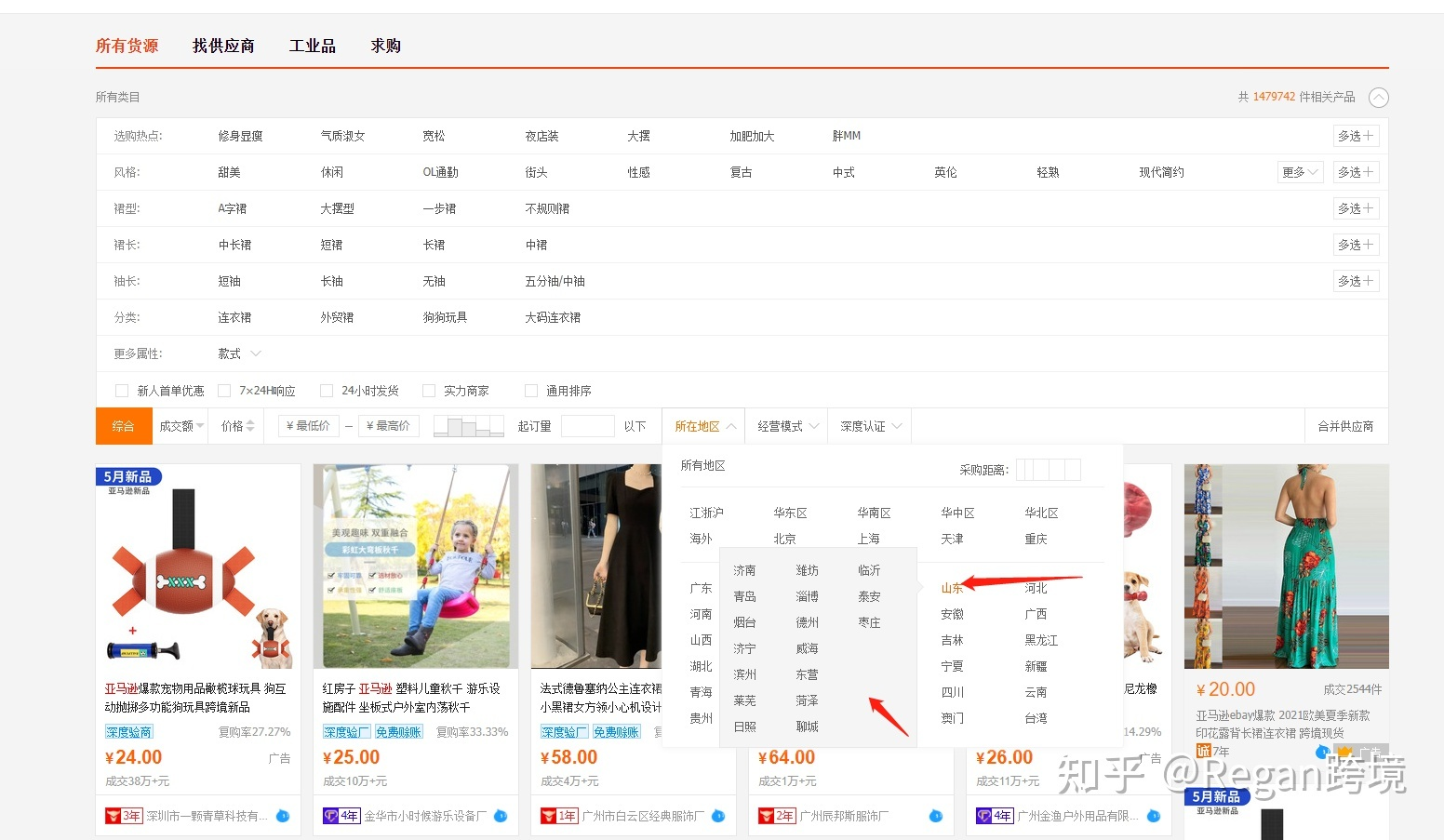Image resolution: width=1444 pixels, height=840 pixels.
Task: Select 山东 in the region panel
Action: 951,587
